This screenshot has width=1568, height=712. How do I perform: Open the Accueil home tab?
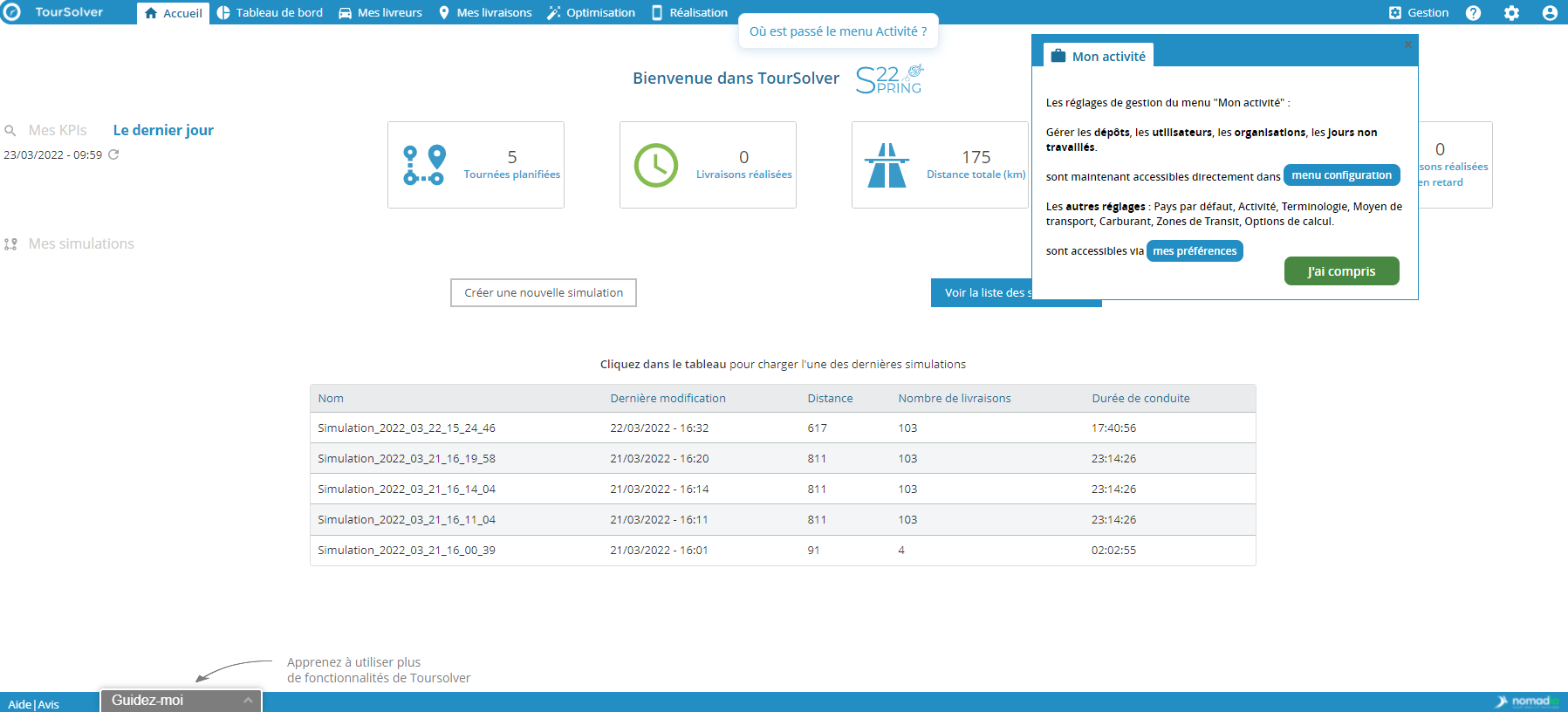[x=173, y=13]
